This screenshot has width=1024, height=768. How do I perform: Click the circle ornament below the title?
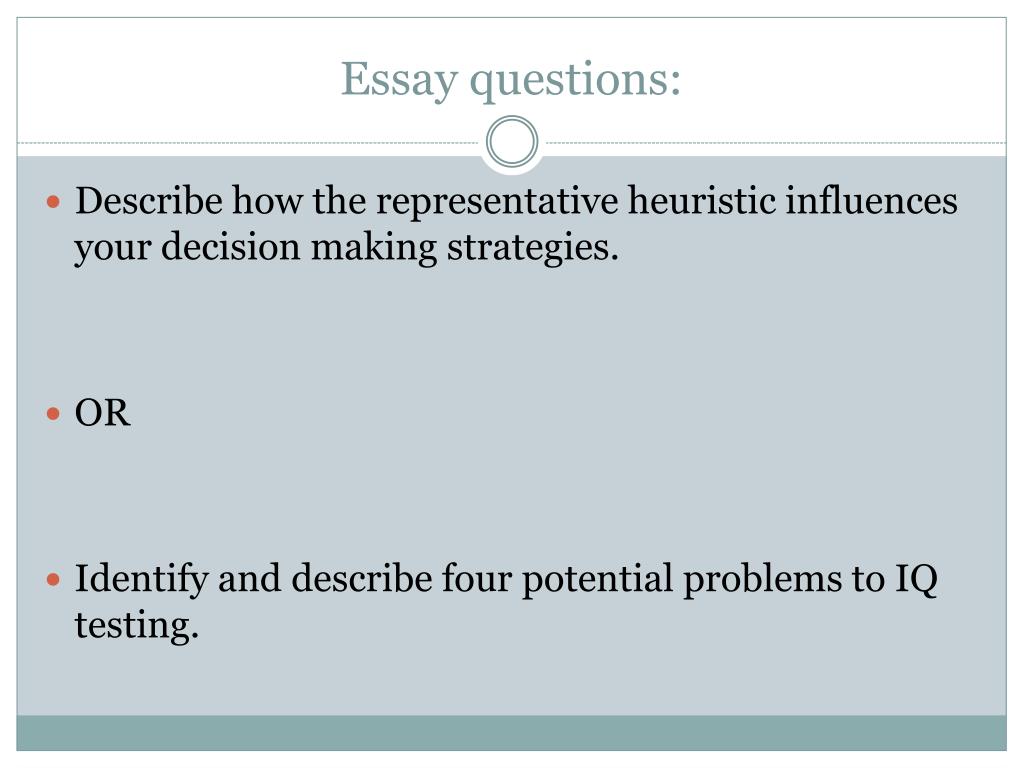[512, 141]
